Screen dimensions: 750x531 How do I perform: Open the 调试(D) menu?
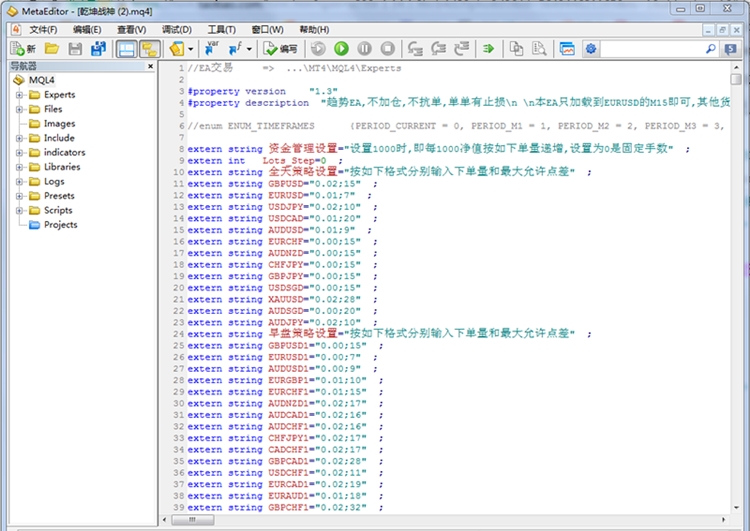[176, 30]
